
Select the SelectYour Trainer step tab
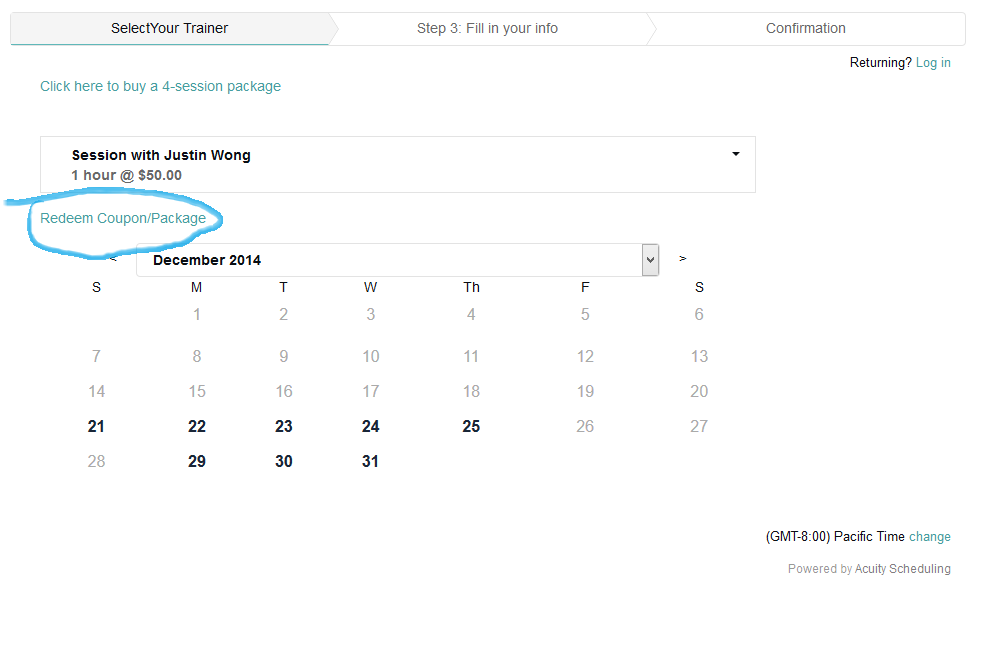(x=169, y=28)
